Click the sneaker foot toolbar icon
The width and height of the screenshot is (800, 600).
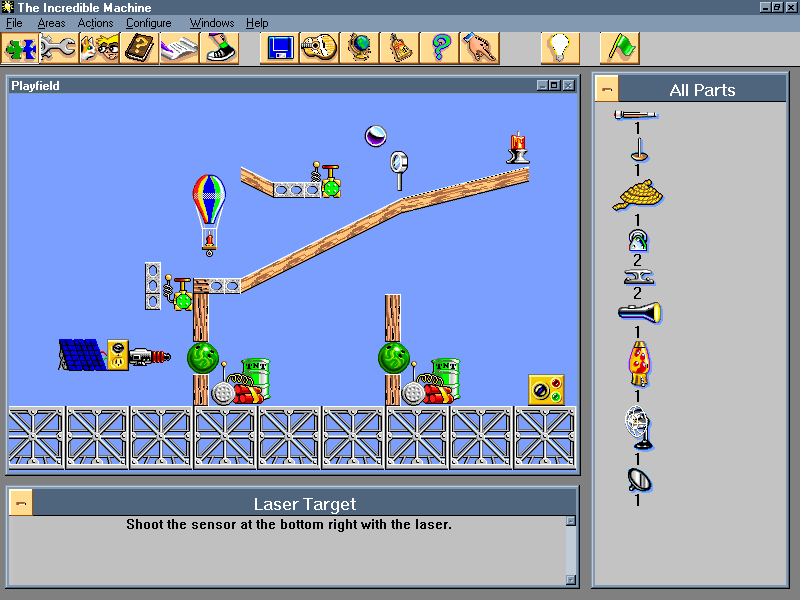[219, 48]
